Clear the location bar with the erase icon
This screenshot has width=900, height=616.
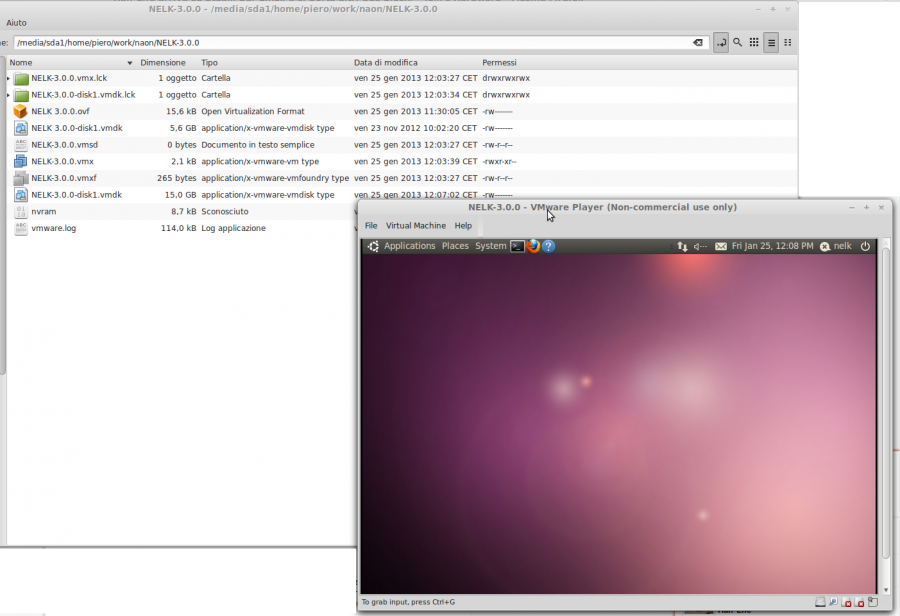(x=697, y=43)
